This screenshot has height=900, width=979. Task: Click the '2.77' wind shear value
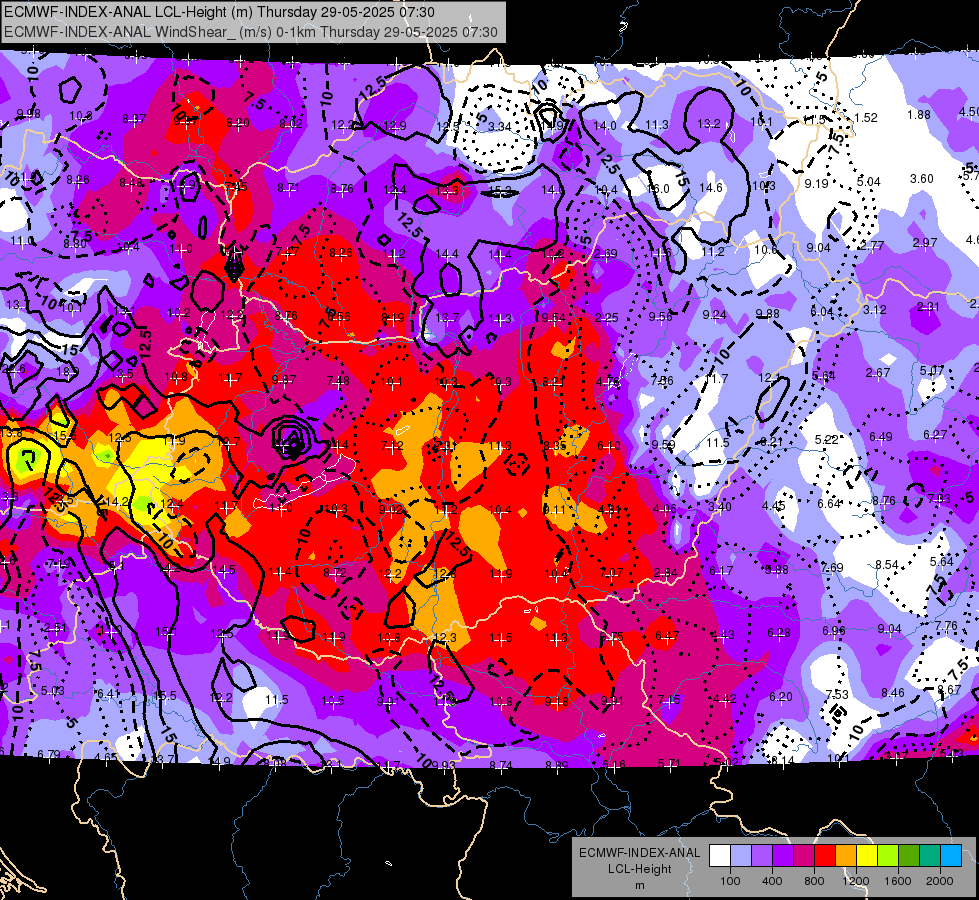click(x=872, y=245)
